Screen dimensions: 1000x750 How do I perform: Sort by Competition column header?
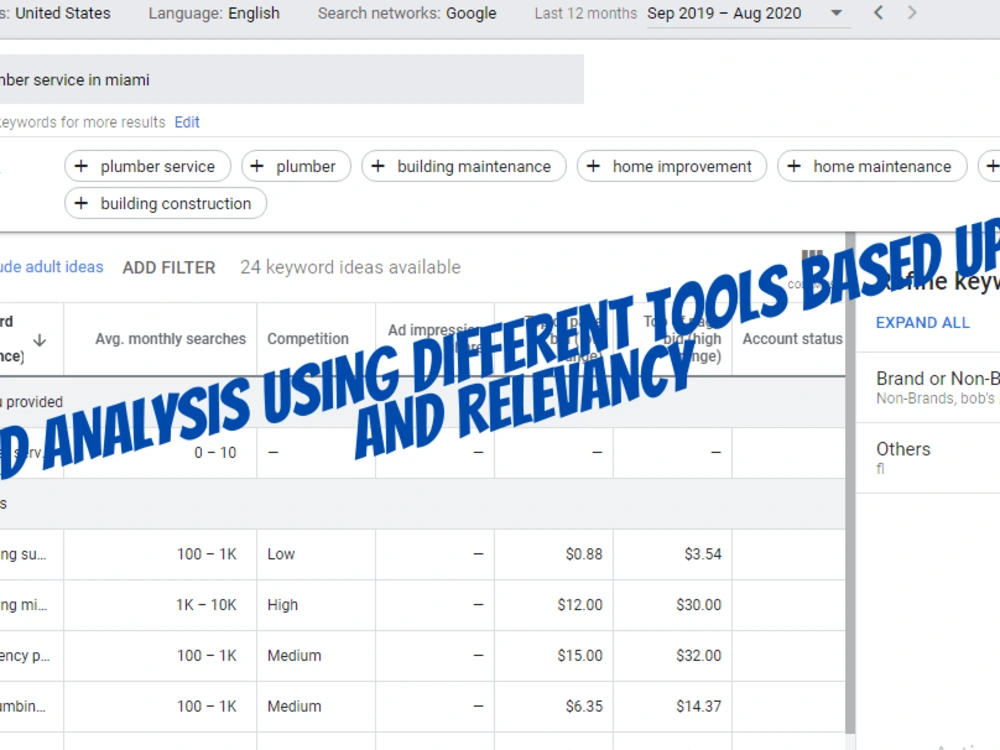[x=308, y=339]
